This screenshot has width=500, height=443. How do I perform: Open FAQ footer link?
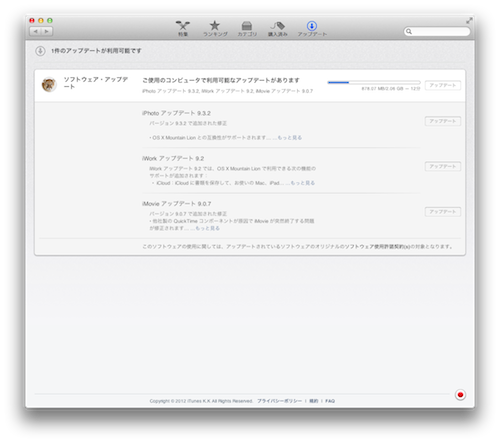(330, 401)
